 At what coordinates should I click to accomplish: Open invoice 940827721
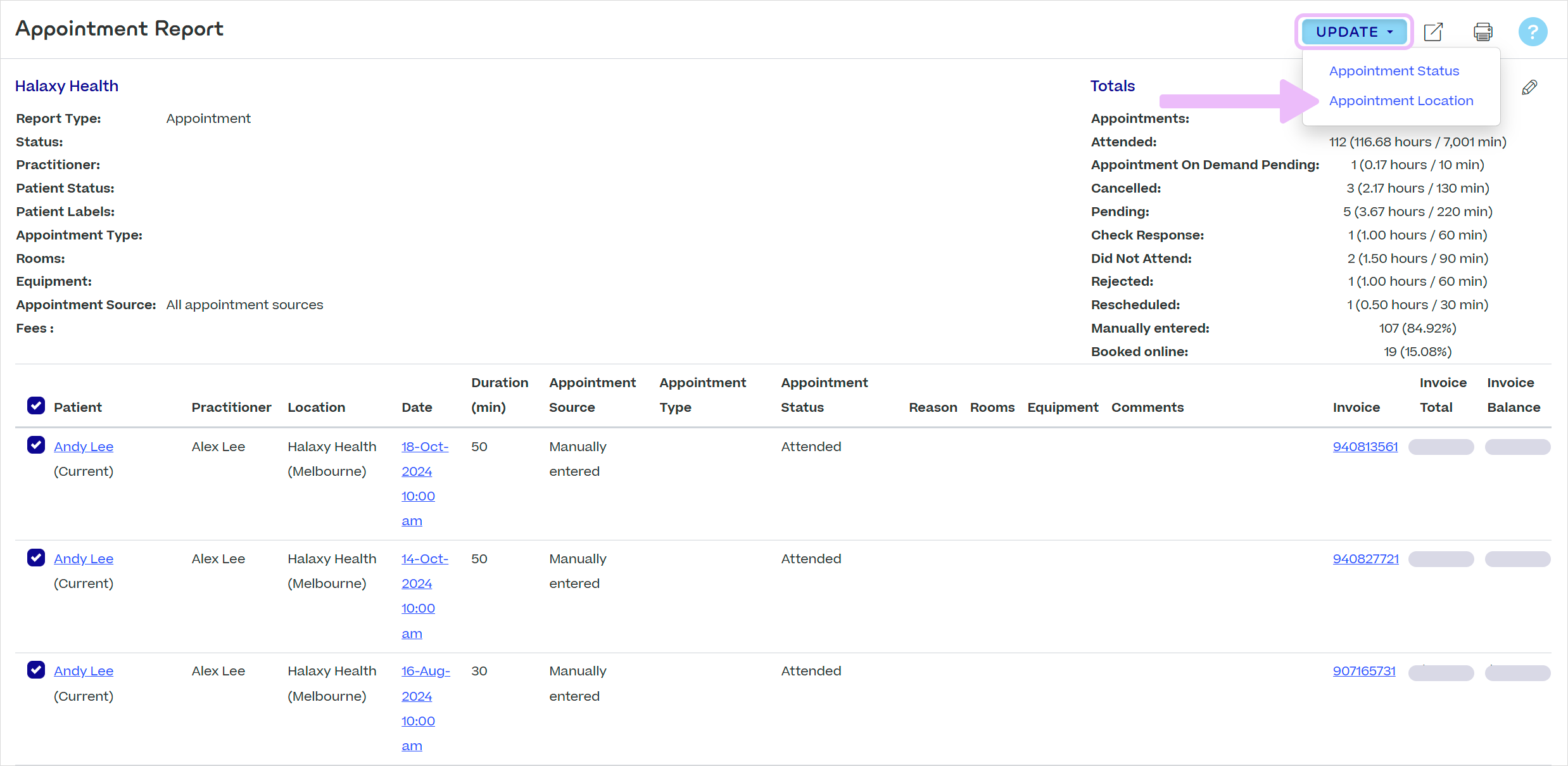click(x=1365, y=558)
